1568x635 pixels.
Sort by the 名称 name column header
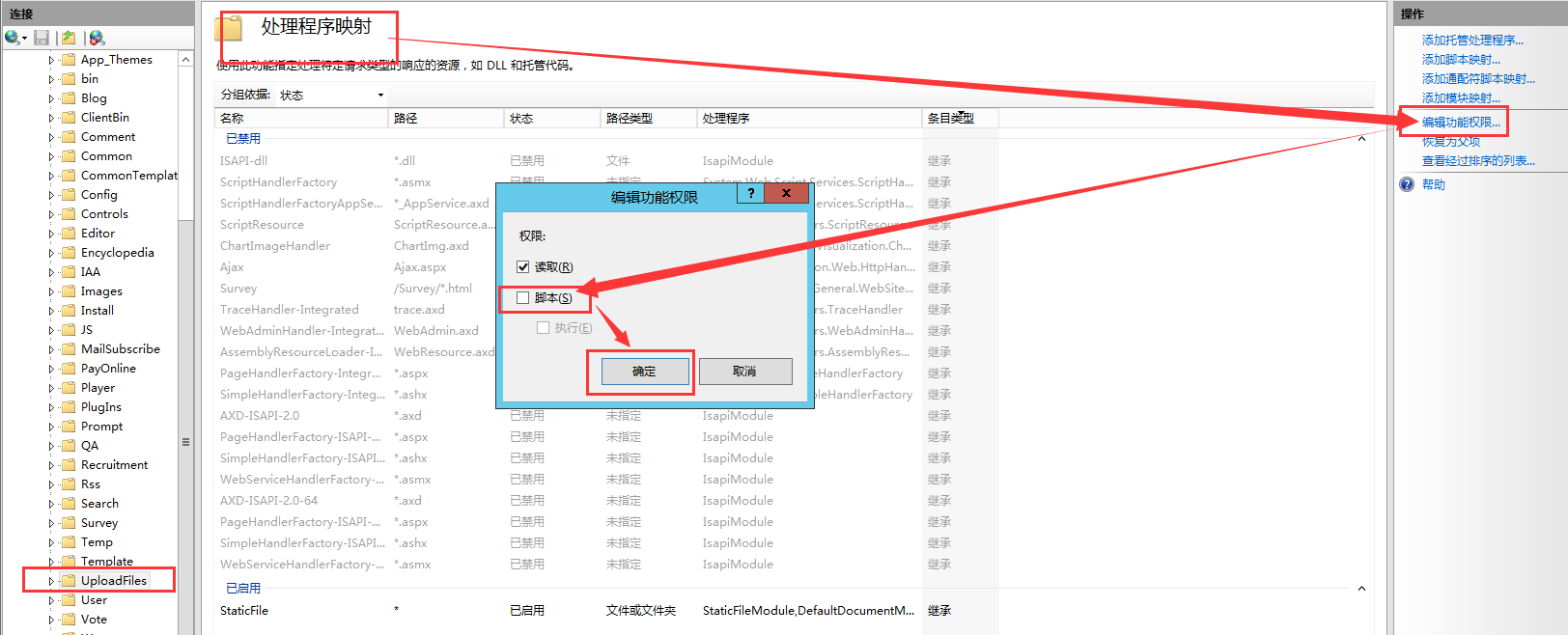(232, 119)
